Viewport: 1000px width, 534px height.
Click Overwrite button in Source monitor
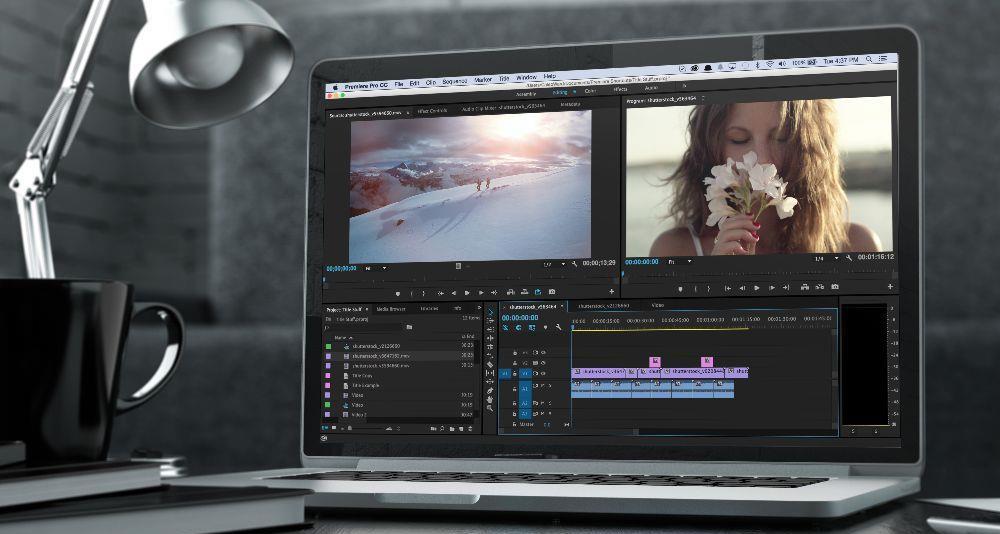pyautogui.click(x=525, y=292)
